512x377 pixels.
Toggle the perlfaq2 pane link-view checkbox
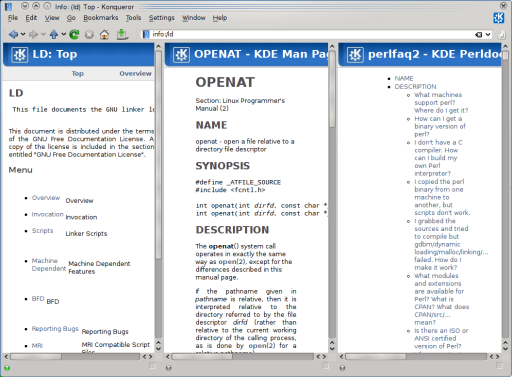point(499,366)
